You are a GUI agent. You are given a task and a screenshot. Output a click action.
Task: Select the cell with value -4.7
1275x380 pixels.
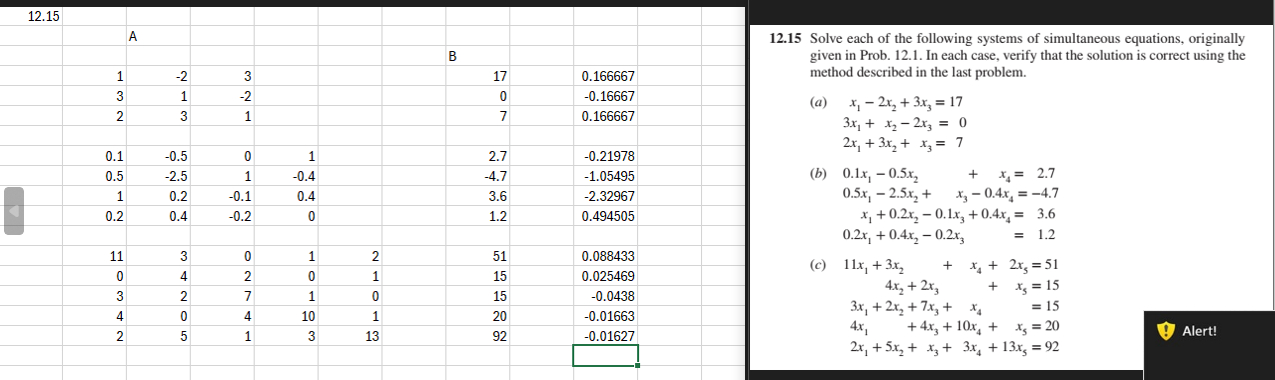pos(478,176)
